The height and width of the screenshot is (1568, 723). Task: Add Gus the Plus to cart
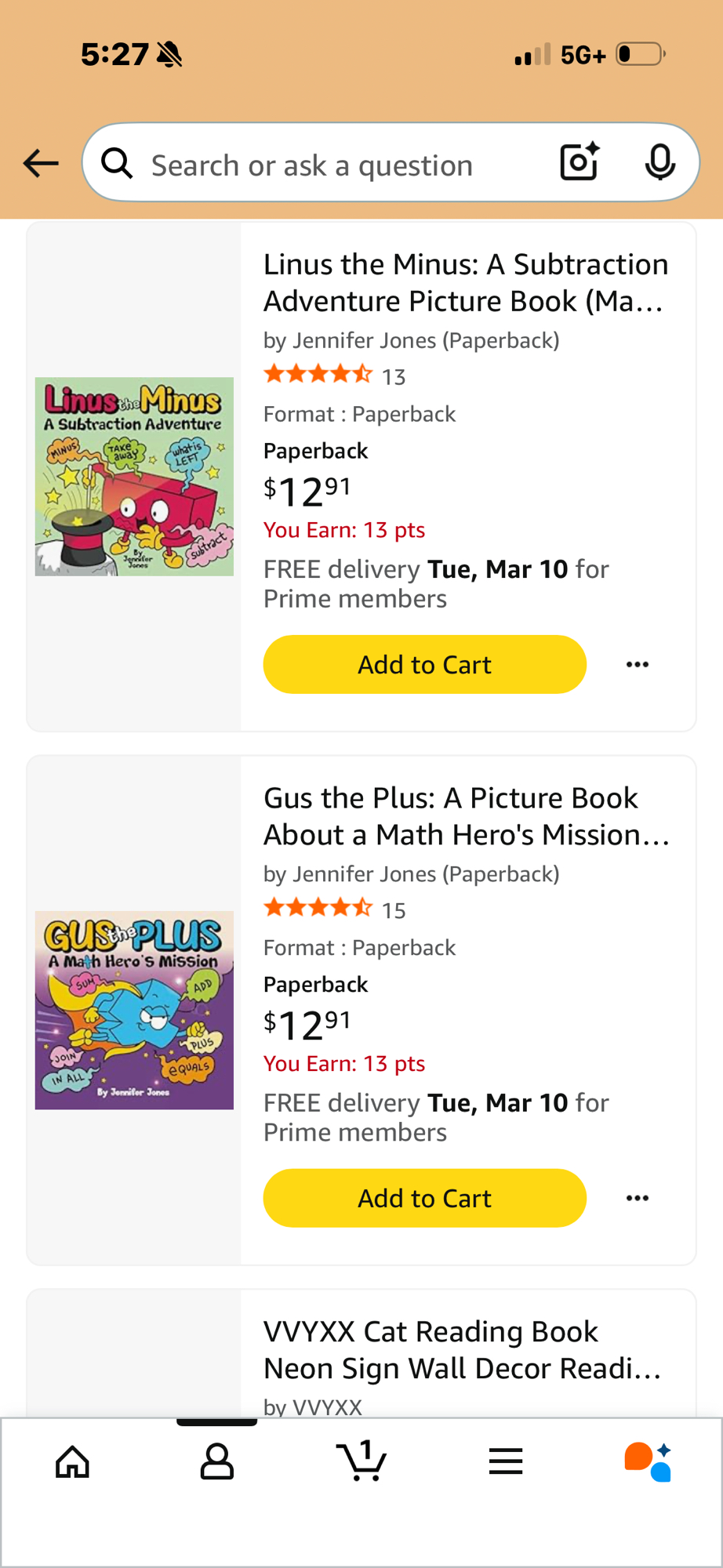point(424,1198)
